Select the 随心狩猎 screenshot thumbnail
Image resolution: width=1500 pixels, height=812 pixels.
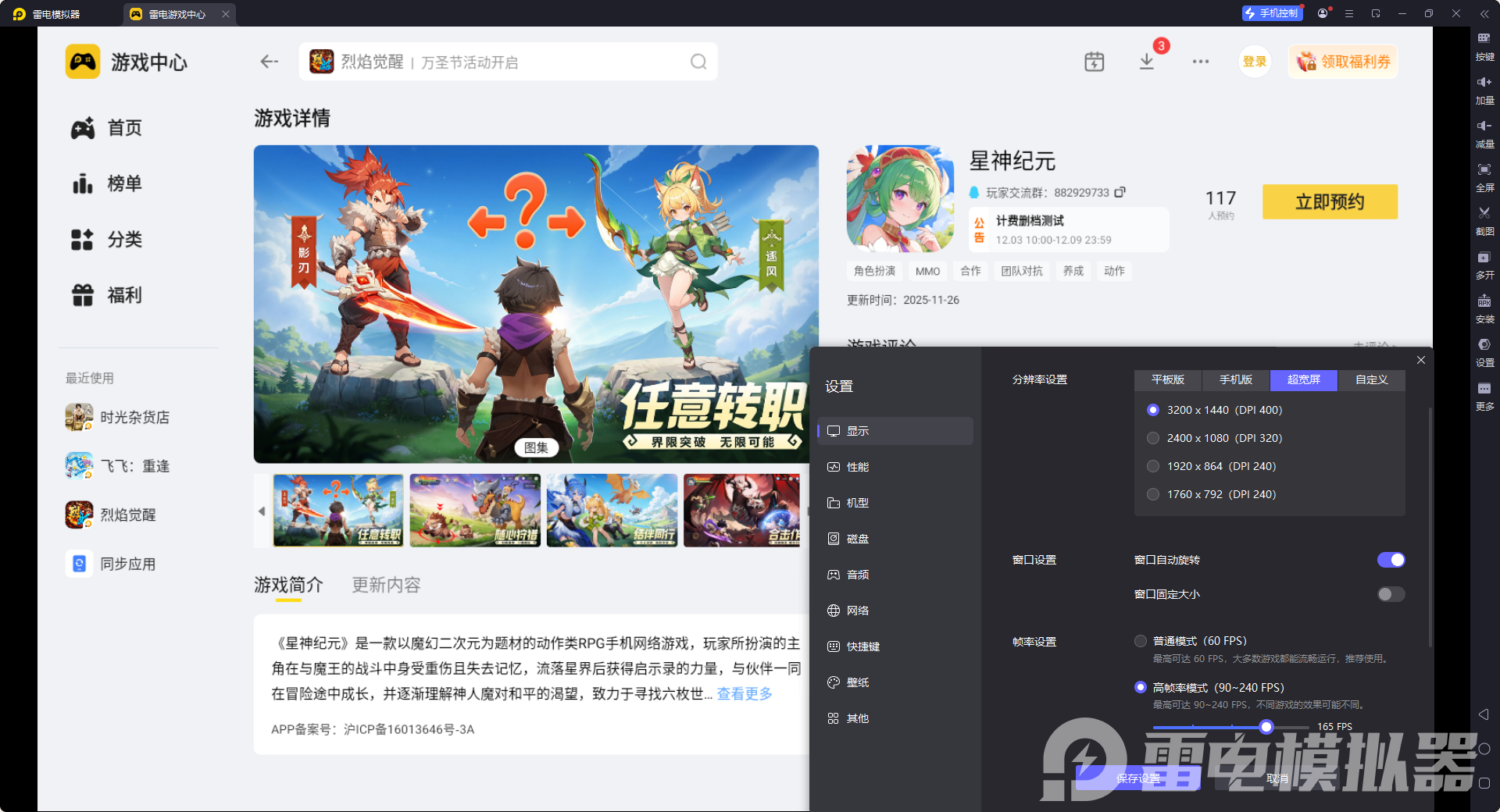tap(474, 511)
